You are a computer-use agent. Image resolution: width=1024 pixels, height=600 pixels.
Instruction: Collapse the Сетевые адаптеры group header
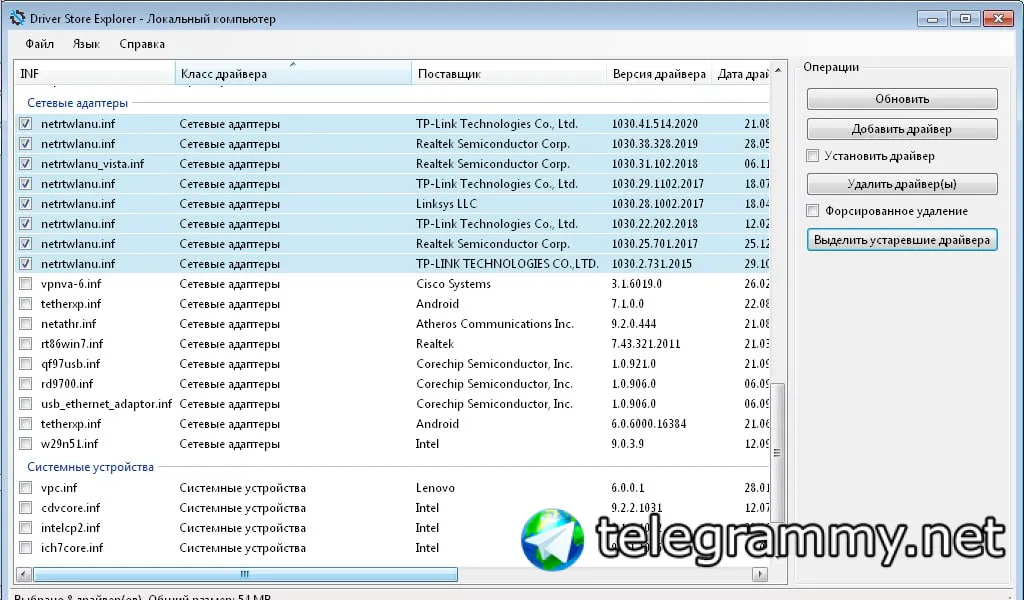[77, 103]
